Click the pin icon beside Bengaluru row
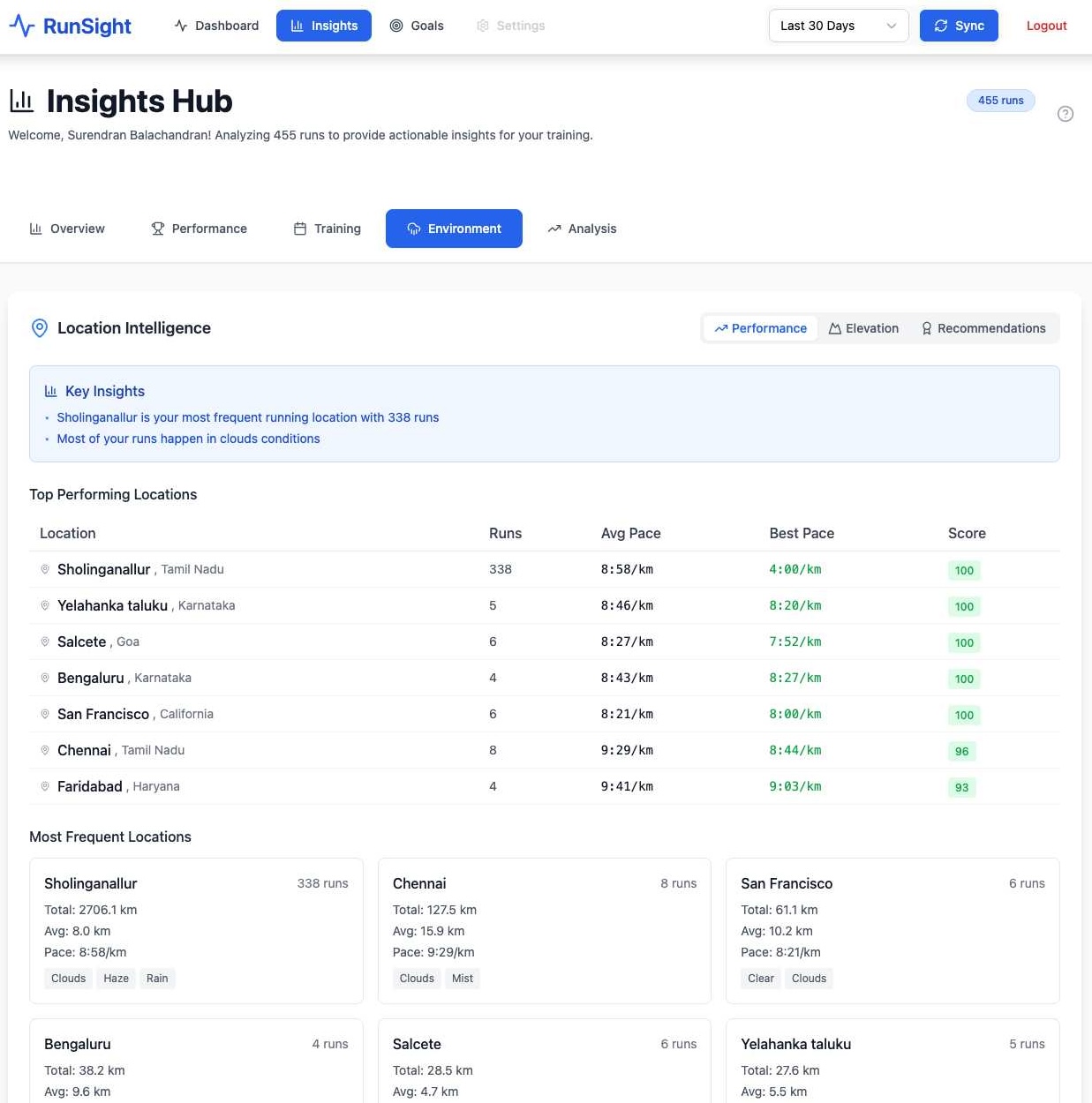 [x=45, y=678]
